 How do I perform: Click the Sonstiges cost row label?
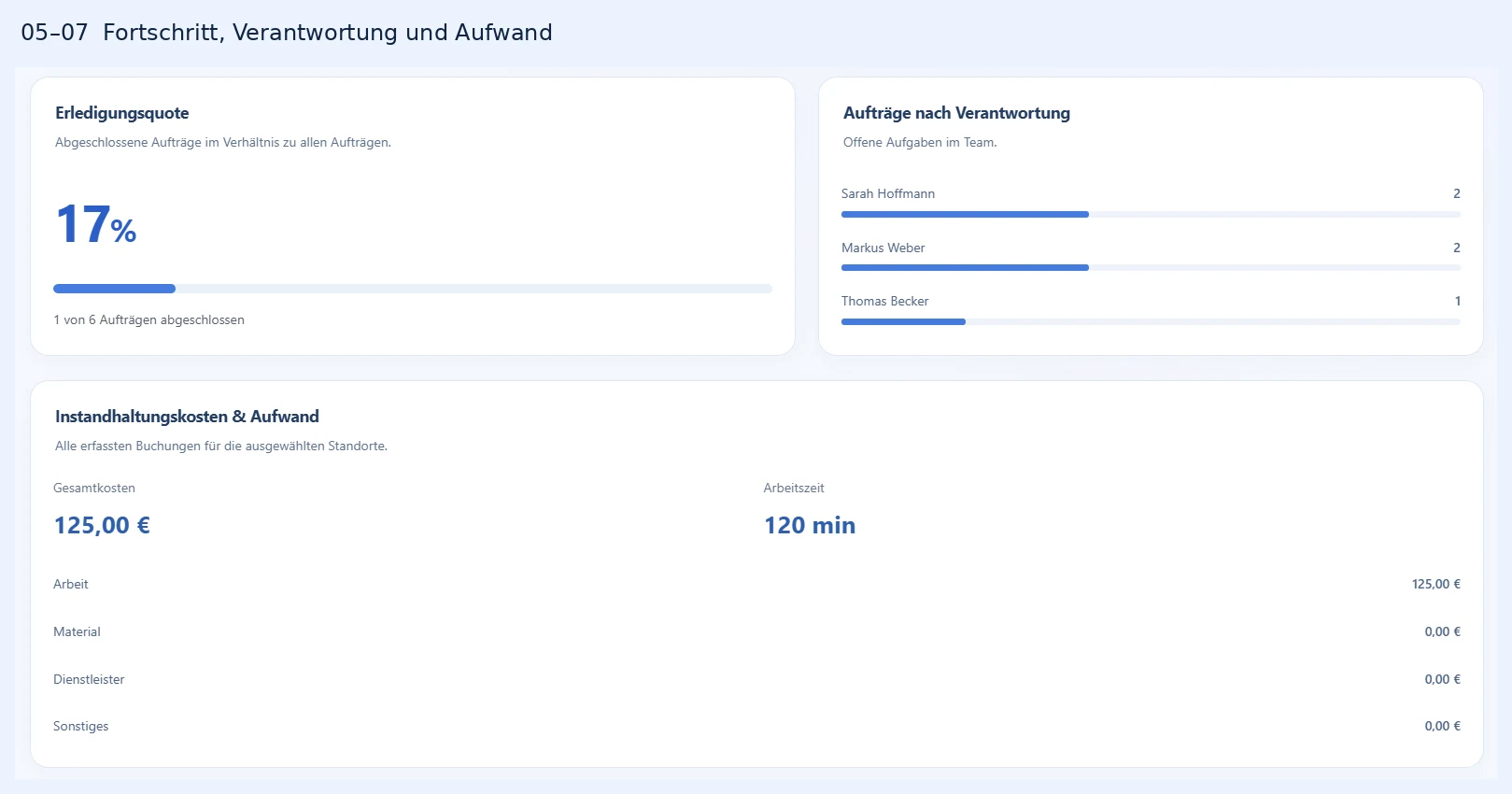click(x=81, y=726)
